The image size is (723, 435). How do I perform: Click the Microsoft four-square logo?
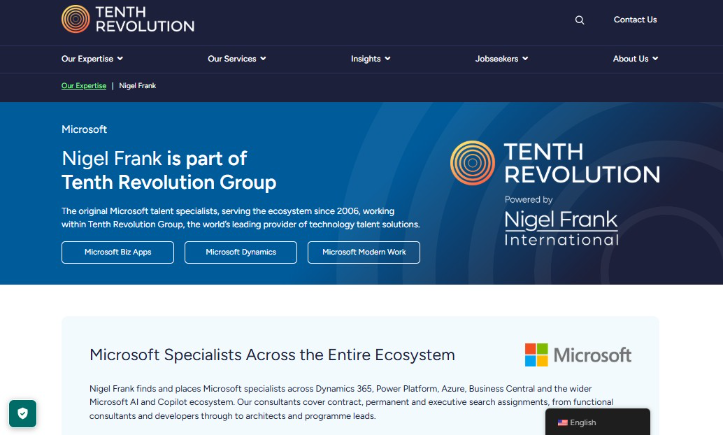tap(536, 355)
